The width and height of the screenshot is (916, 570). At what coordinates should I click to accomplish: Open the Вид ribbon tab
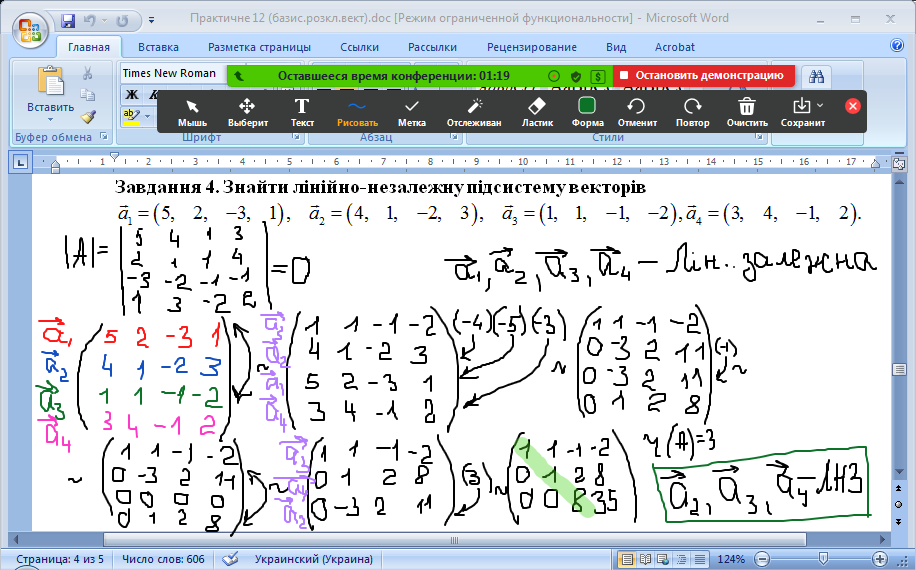616,47
